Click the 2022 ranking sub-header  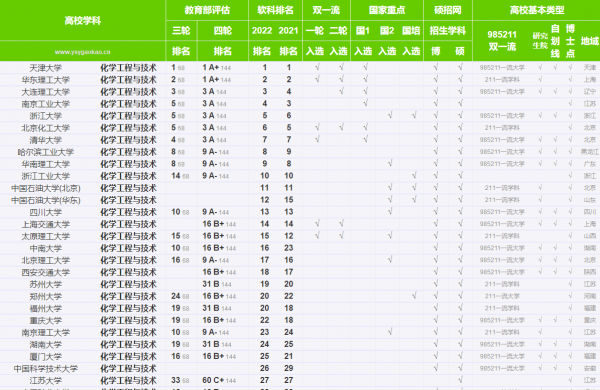click(262, 31)
